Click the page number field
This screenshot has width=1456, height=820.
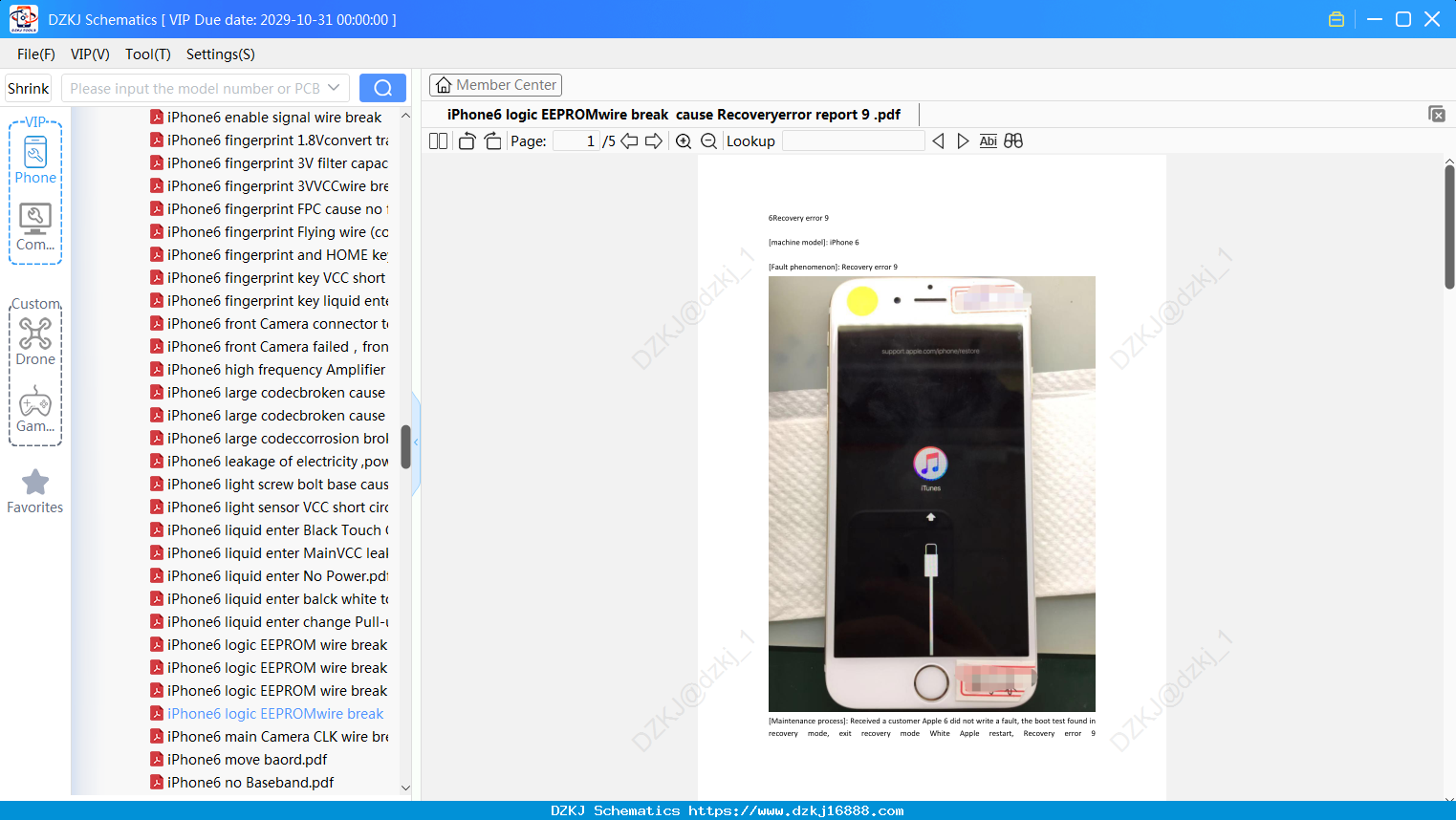click(576, 141)
